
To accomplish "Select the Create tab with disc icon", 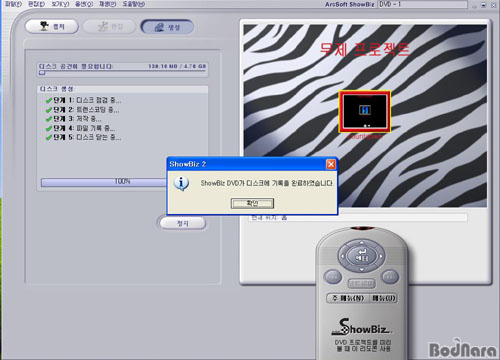I will pyautogui.click(x=167, y=27).
